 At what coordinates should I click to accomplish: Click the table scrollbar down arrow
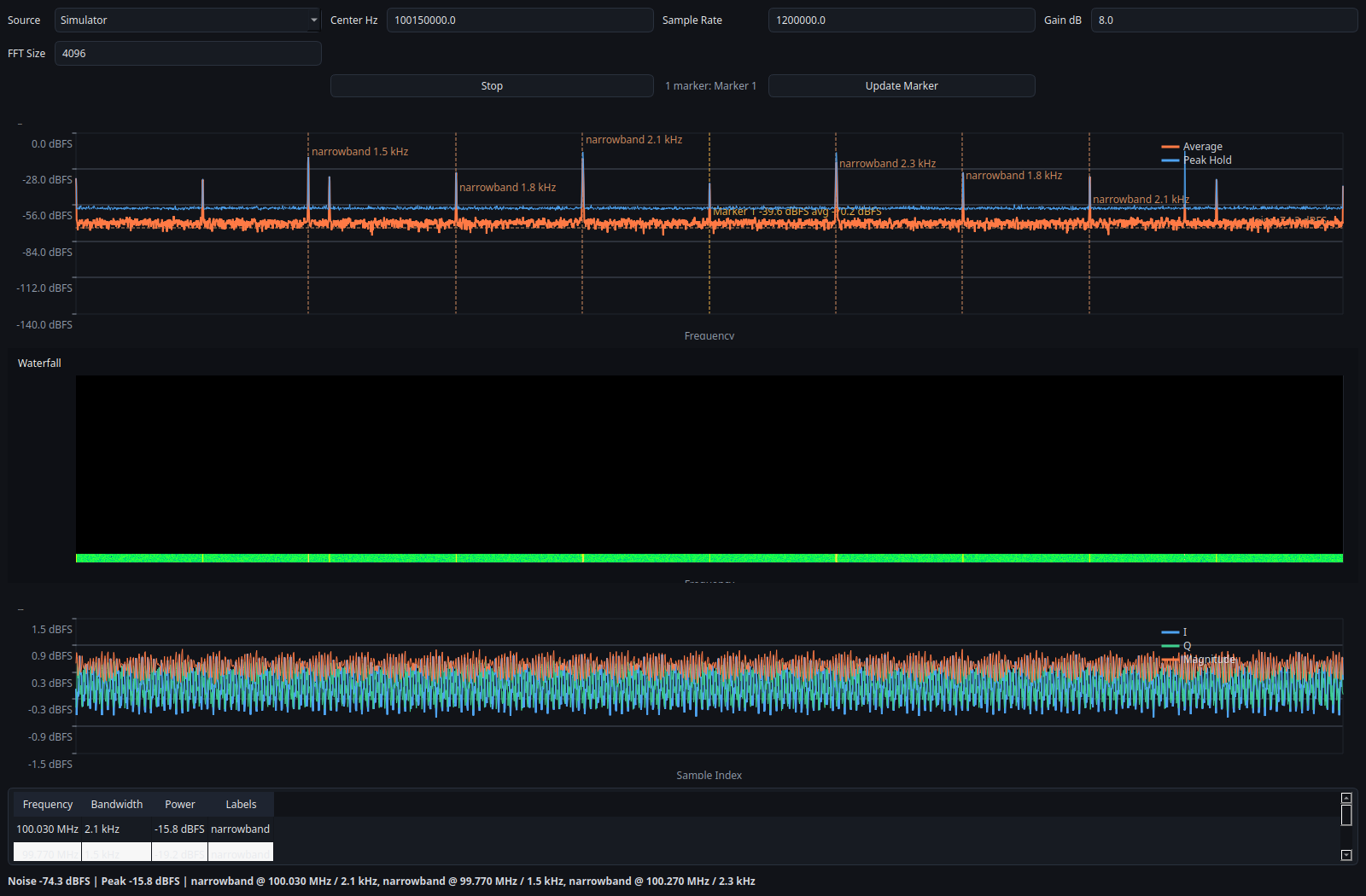click(1347, 854)
